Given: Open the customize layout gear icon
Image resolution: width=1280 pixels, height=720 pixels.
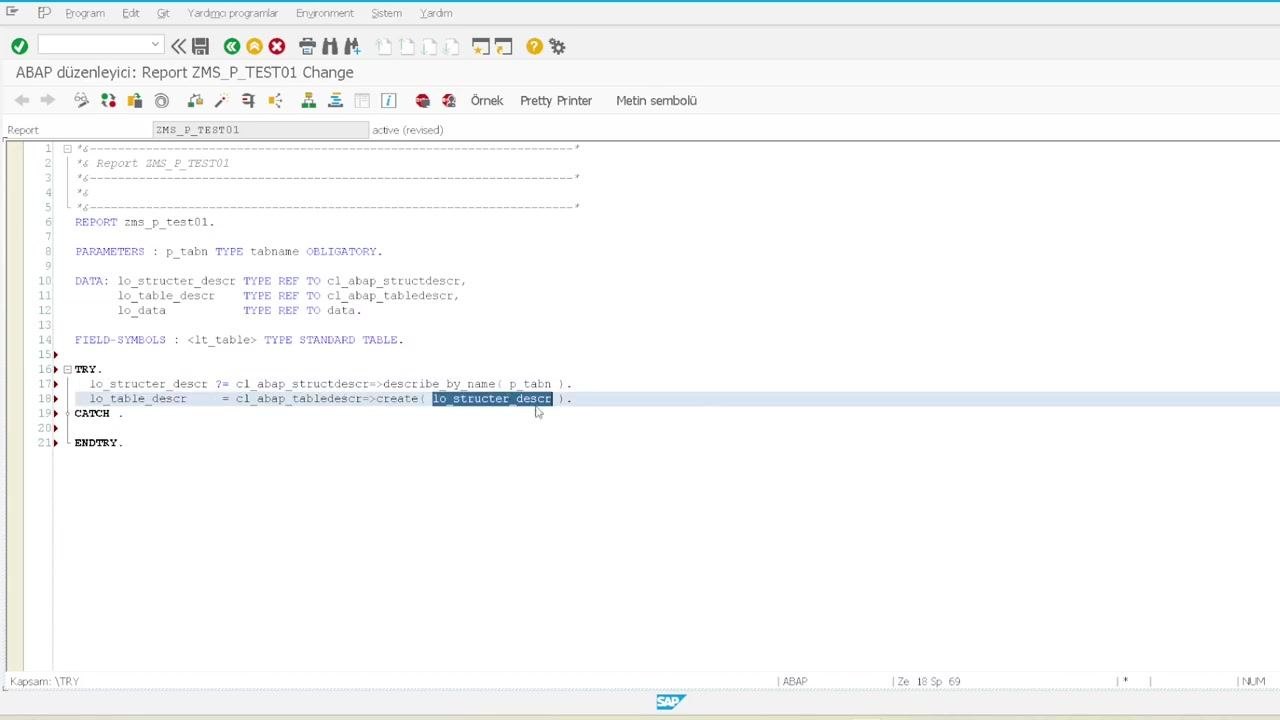Looking at the screenshot, I should pos(557,46).
